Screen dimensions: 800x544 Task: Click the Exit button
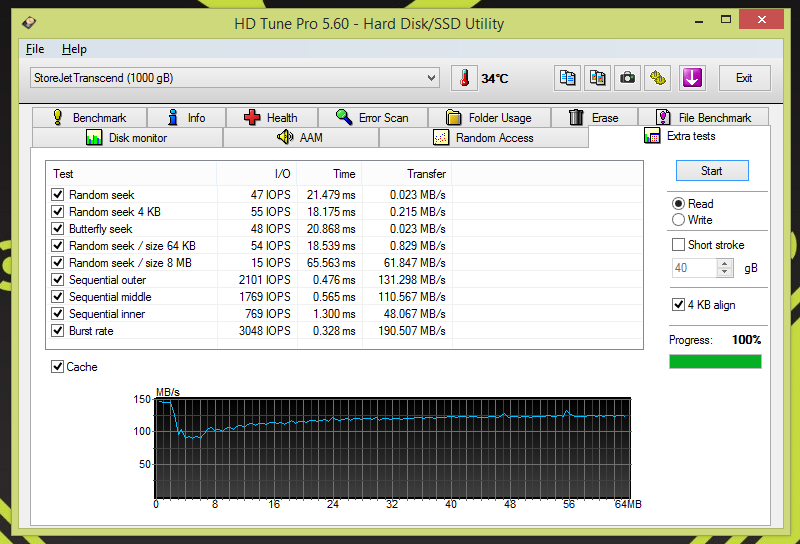point(744,78)
